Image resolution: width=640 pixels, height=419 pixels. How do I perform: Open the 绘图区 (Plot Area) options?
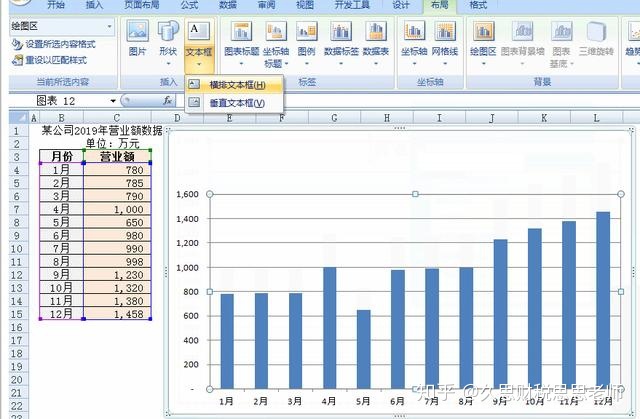pos(483,43)
